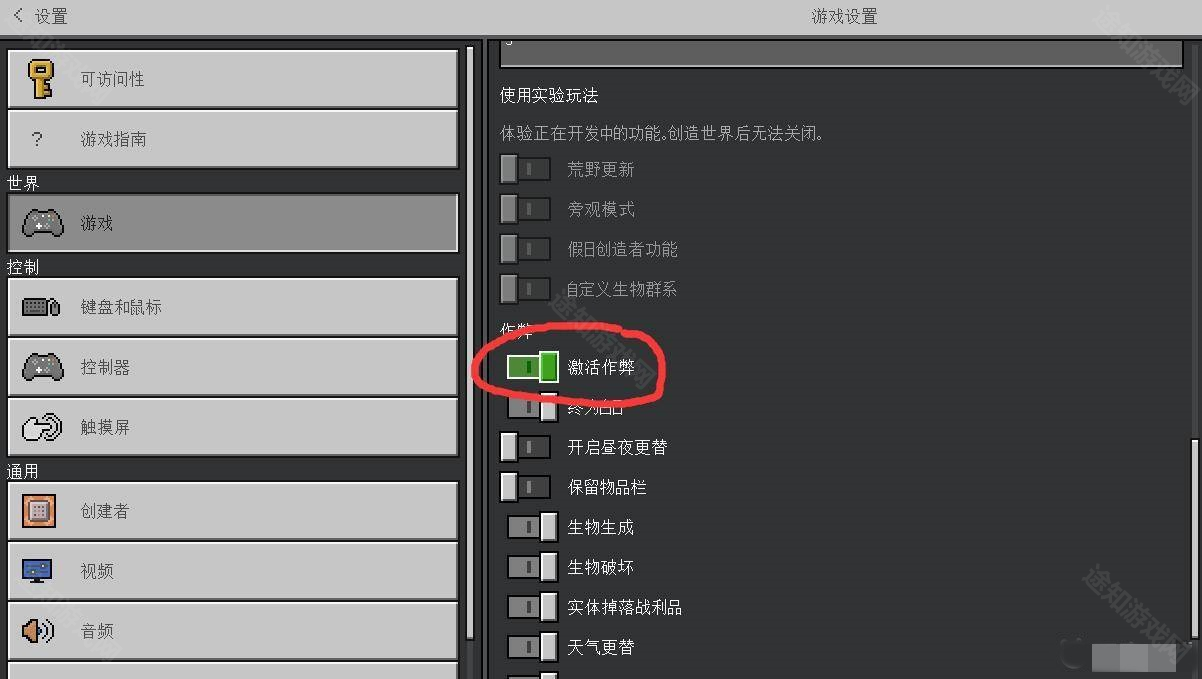Toggle the 生物破坏 switch

[532, 567]
